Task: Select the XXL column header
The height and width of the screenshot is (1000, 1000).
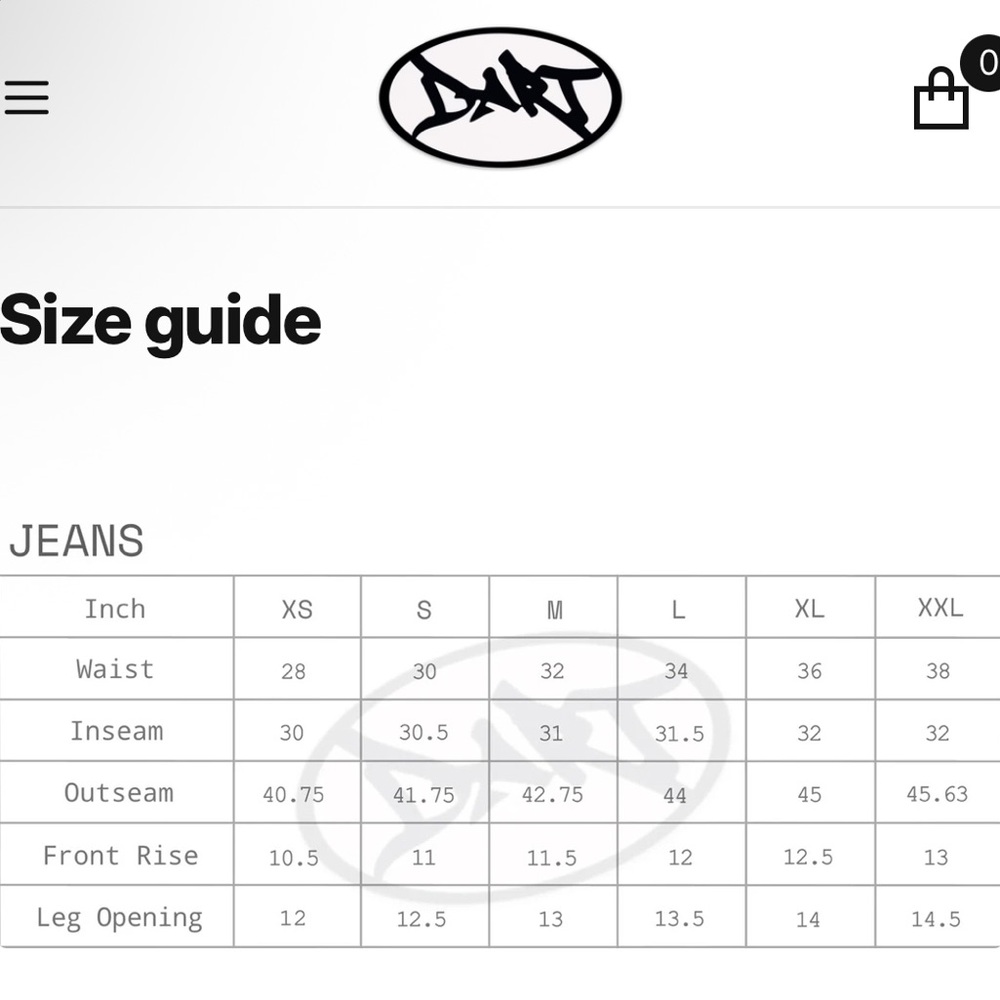Action: (940, 608)
